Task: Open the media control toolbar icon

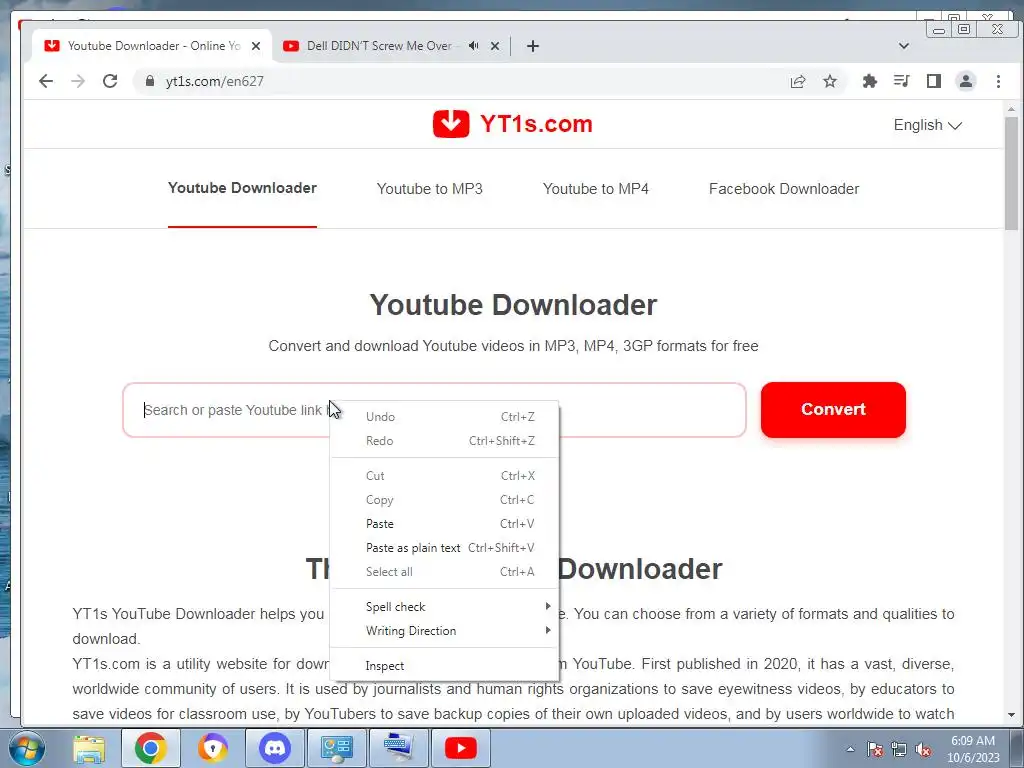Action: point(901,81)
